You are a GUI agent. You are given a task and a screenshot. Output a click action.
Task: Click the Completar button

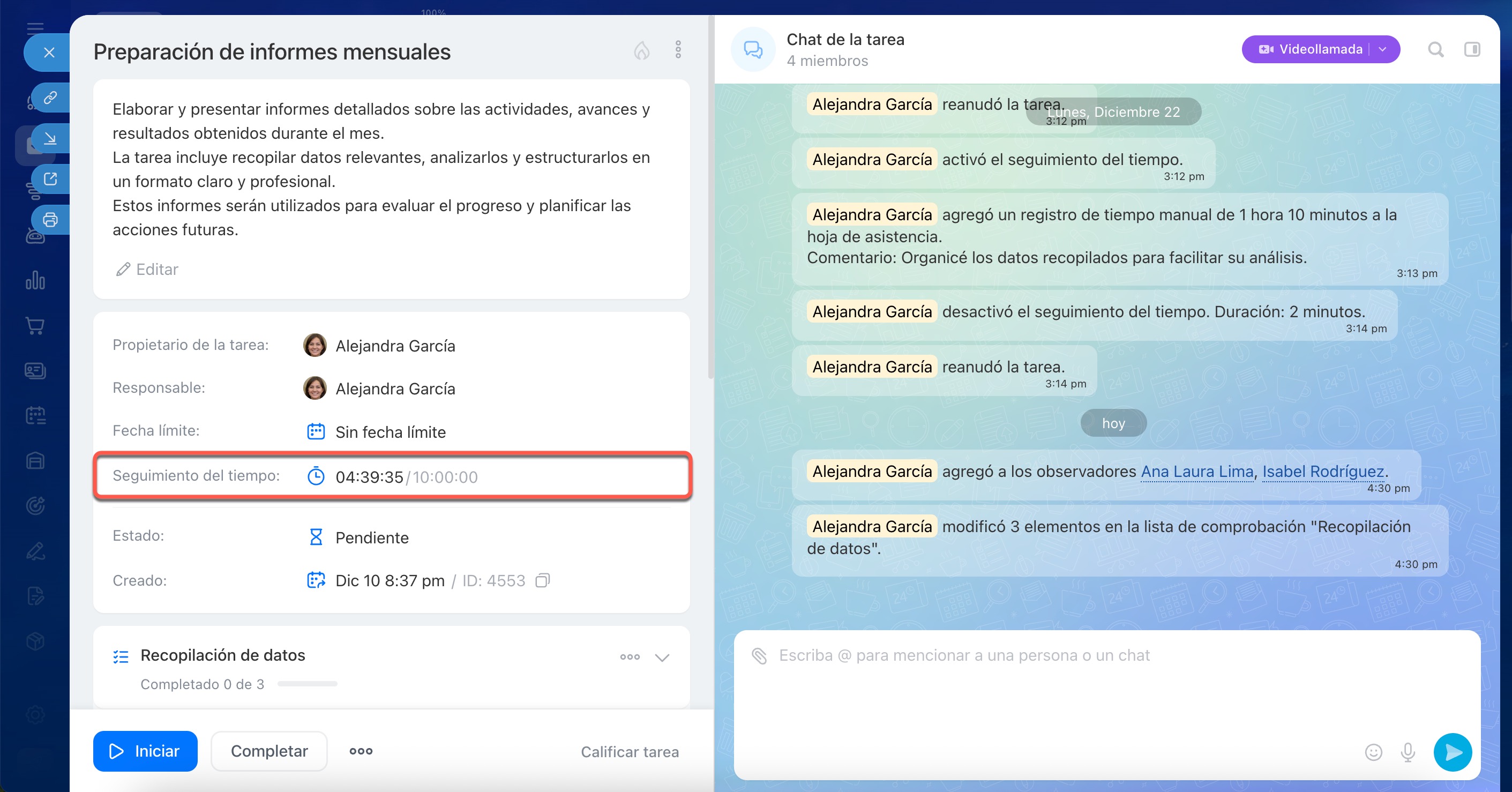coord(269,751)
